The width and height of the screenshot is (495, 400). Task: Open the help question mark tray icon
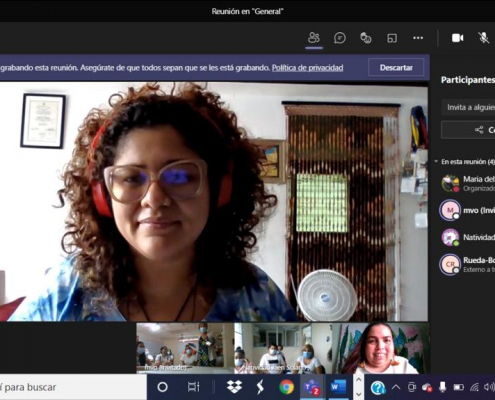coord(378,387)
